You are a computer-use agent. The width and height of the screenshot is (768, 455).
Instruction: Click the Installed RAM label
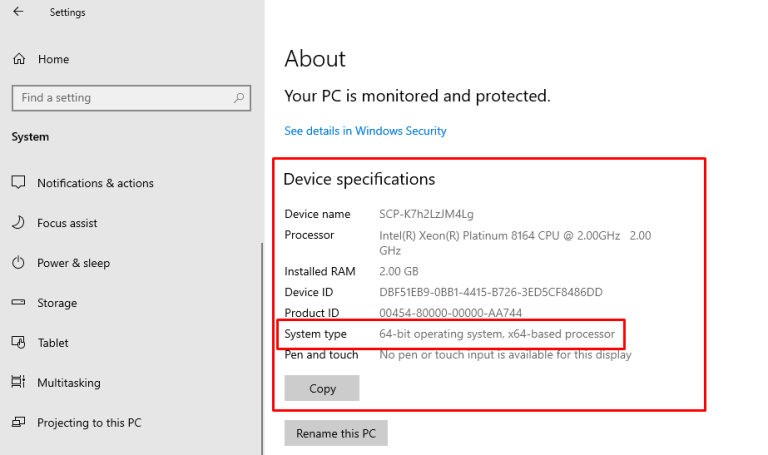[x=320, y=271]
